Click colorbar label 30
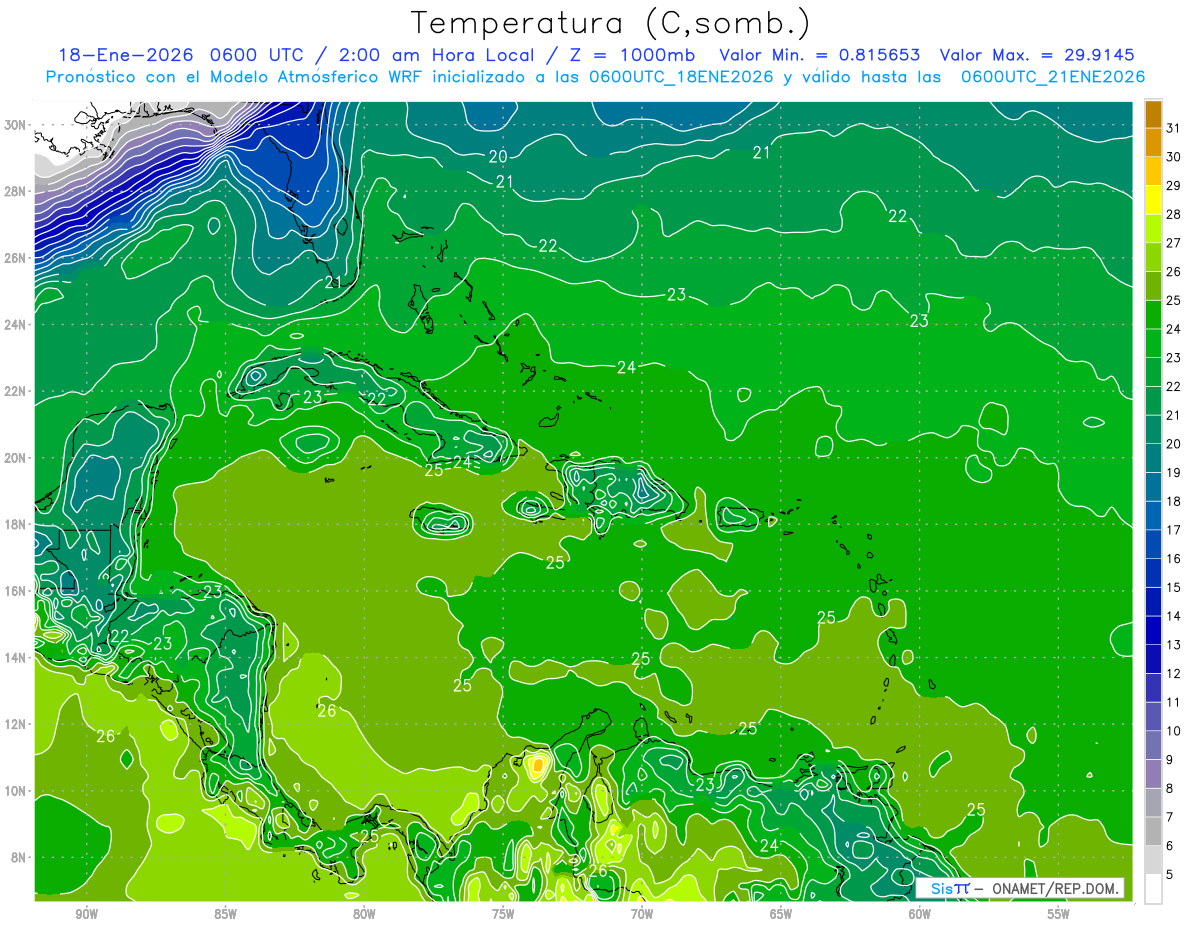The width and height of the screenshot is (1200, 927). click(x=1174, y=156)
